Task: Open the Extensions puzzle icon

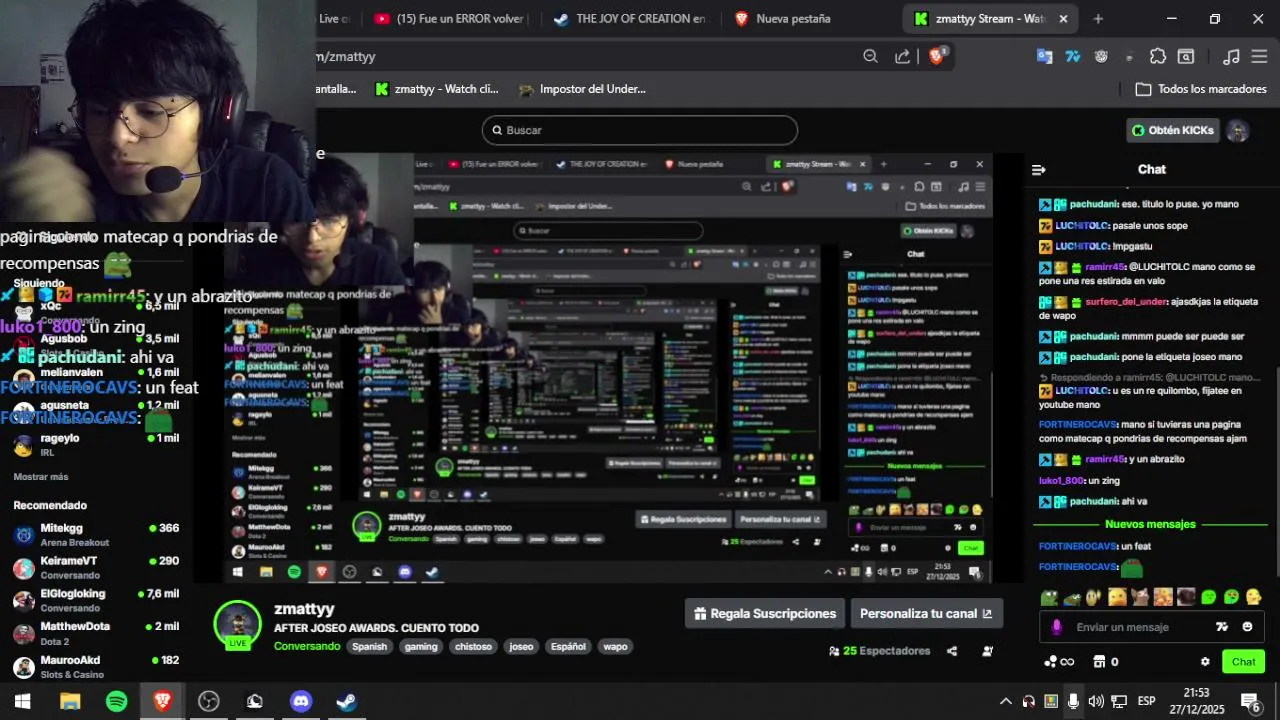Action: coord(1158,56)
